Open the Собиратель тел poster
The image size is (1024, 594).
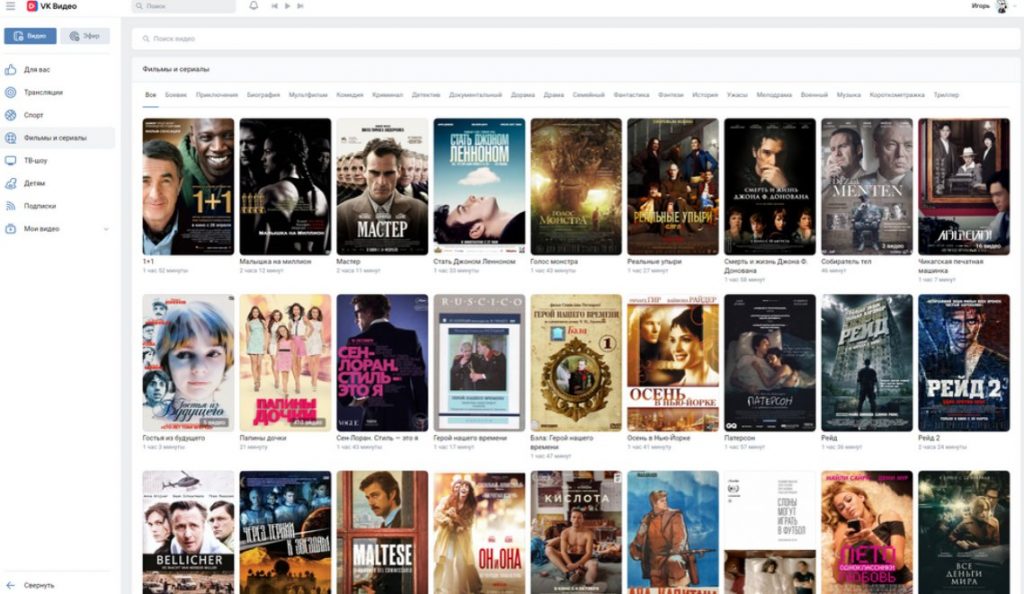tap(867, 187)
